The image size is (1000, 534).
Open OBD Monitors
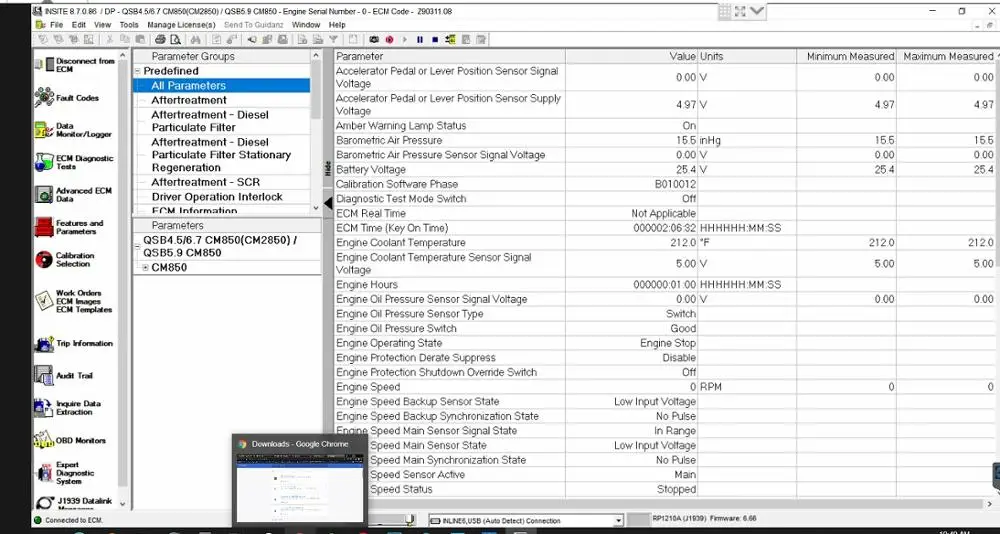(70, 440)
